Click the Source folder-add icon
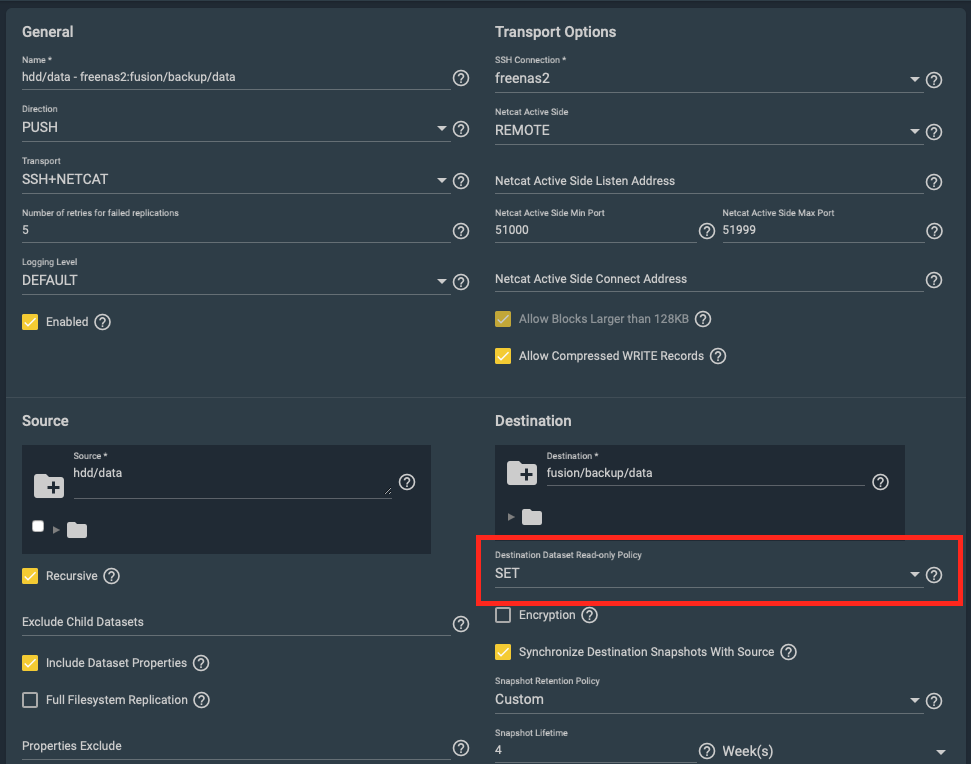 pos(49,486)
